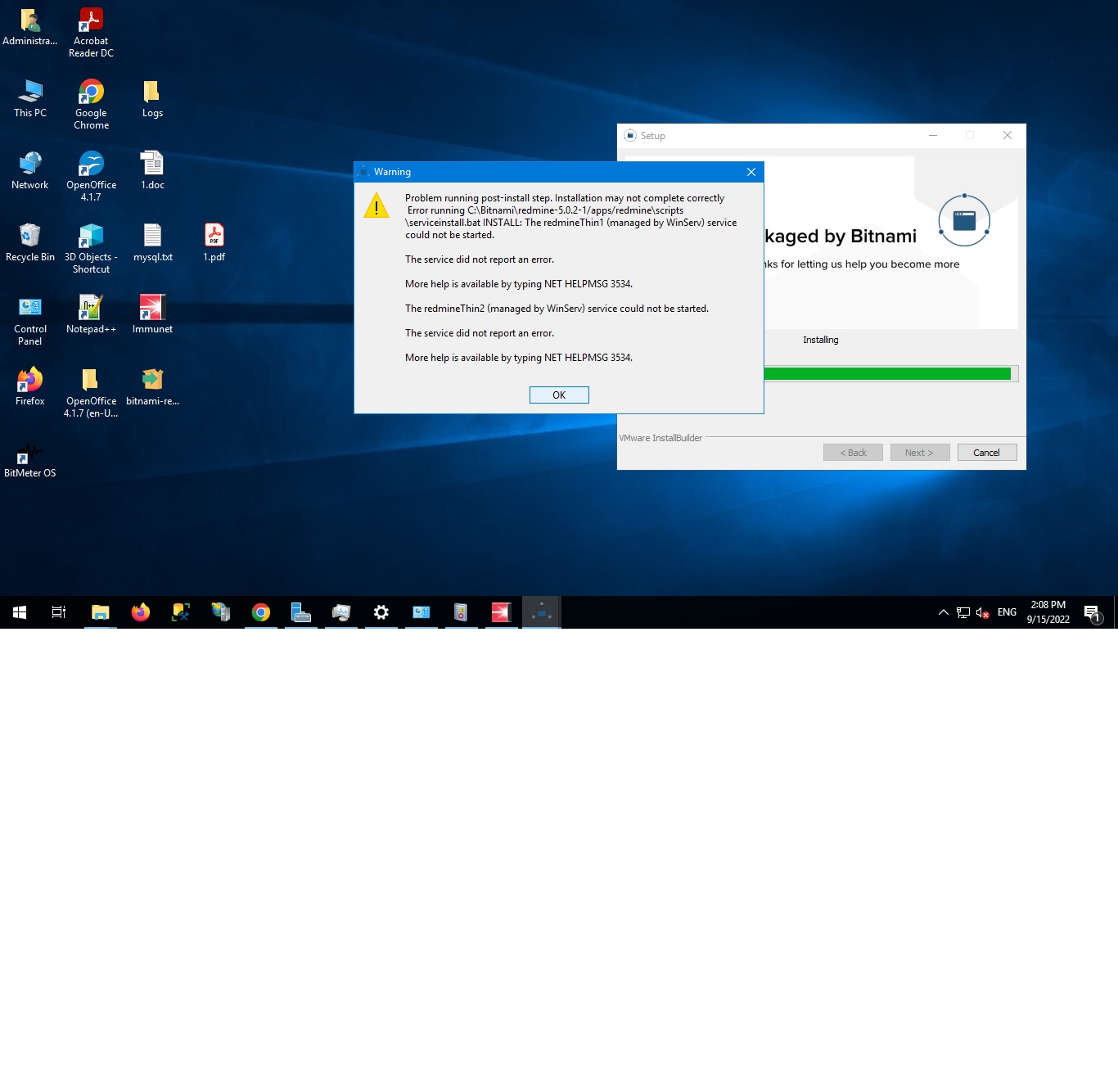Dismiss the Warning dialog with OK
Screen dimensions: 1118x1092
(559, 395)
